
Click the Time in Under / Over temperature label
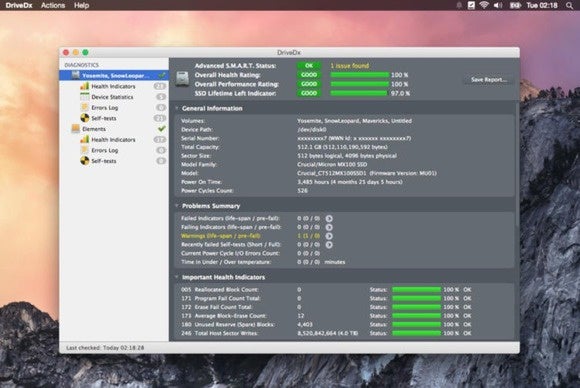click(226, 262)
